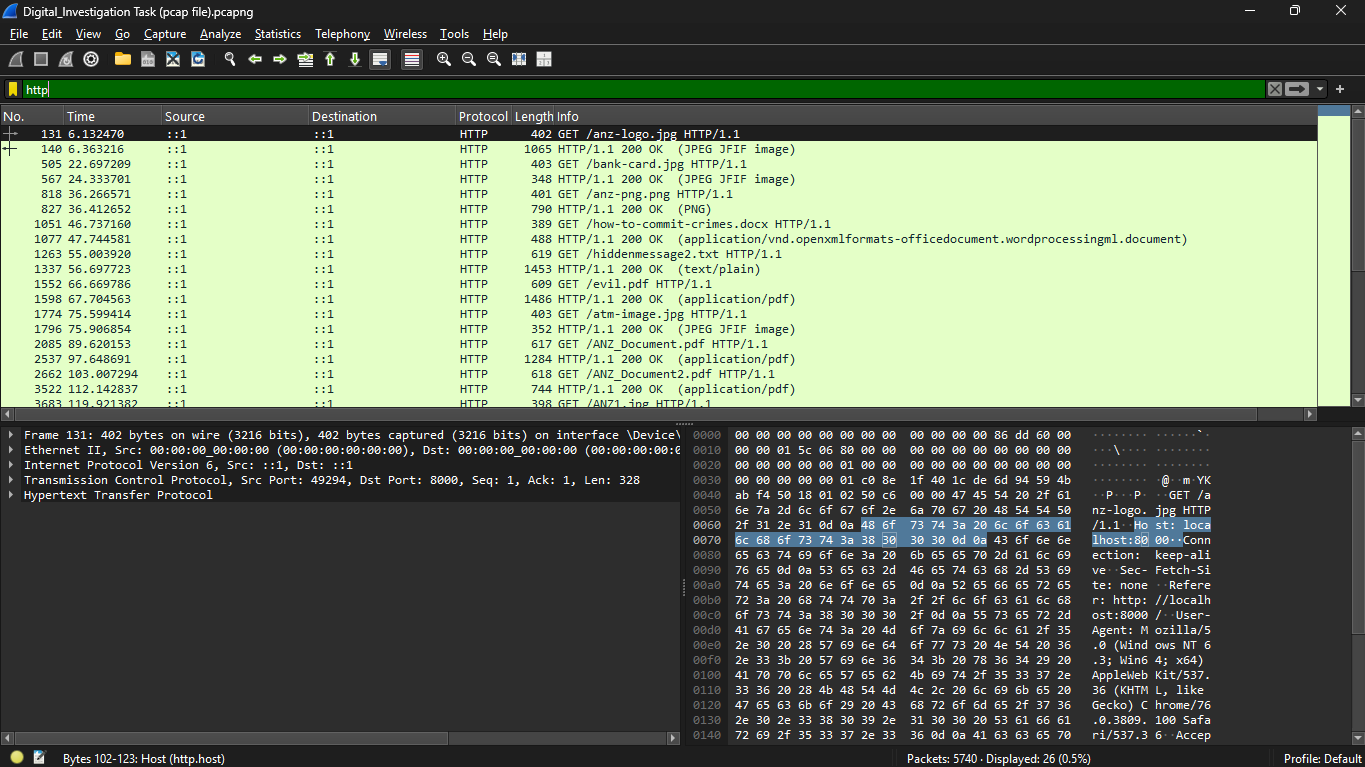Click Profile: Default in status bar
The width and height of the screenshot is (1365, 767).
pyautogui.click(x=1321, y=758)
